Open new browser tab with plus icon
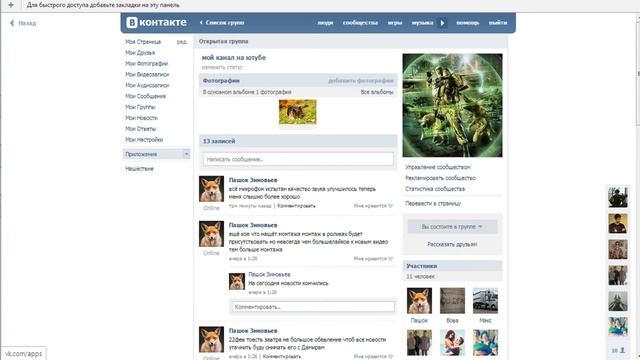The image size is (640, 360). coord(11,5)
